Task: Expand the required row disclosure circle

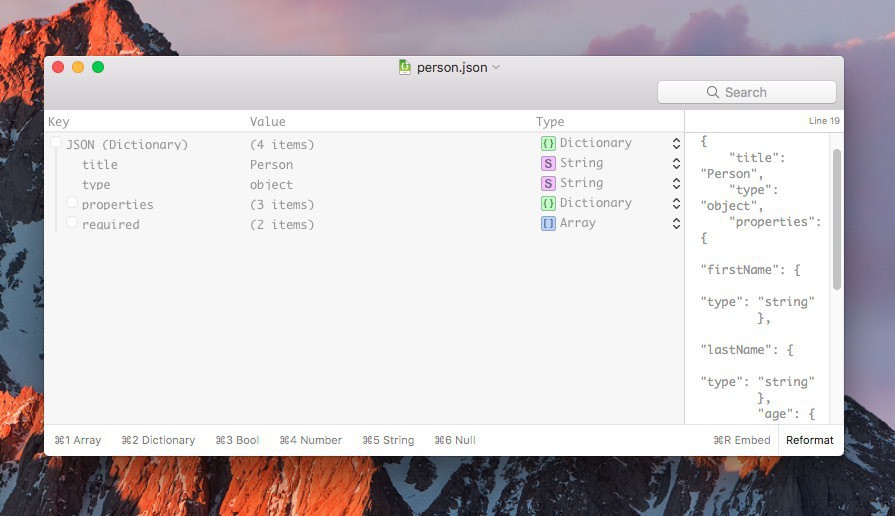Action: click(x=72, y=222)
